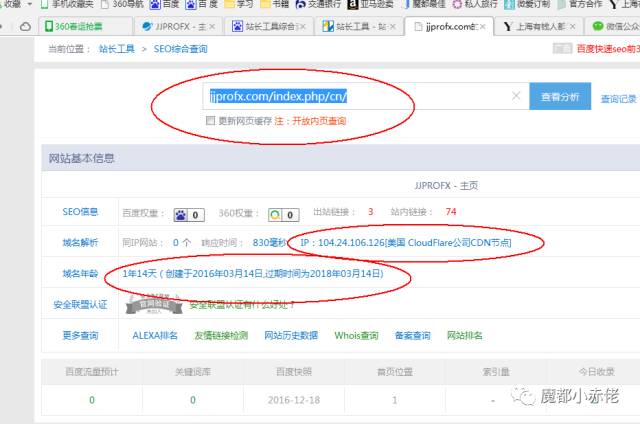Image resolution: width=640 pixels, height=424 pixels.
Task: Click the 360 weight badge icon
Action: (x=284, y=215)
